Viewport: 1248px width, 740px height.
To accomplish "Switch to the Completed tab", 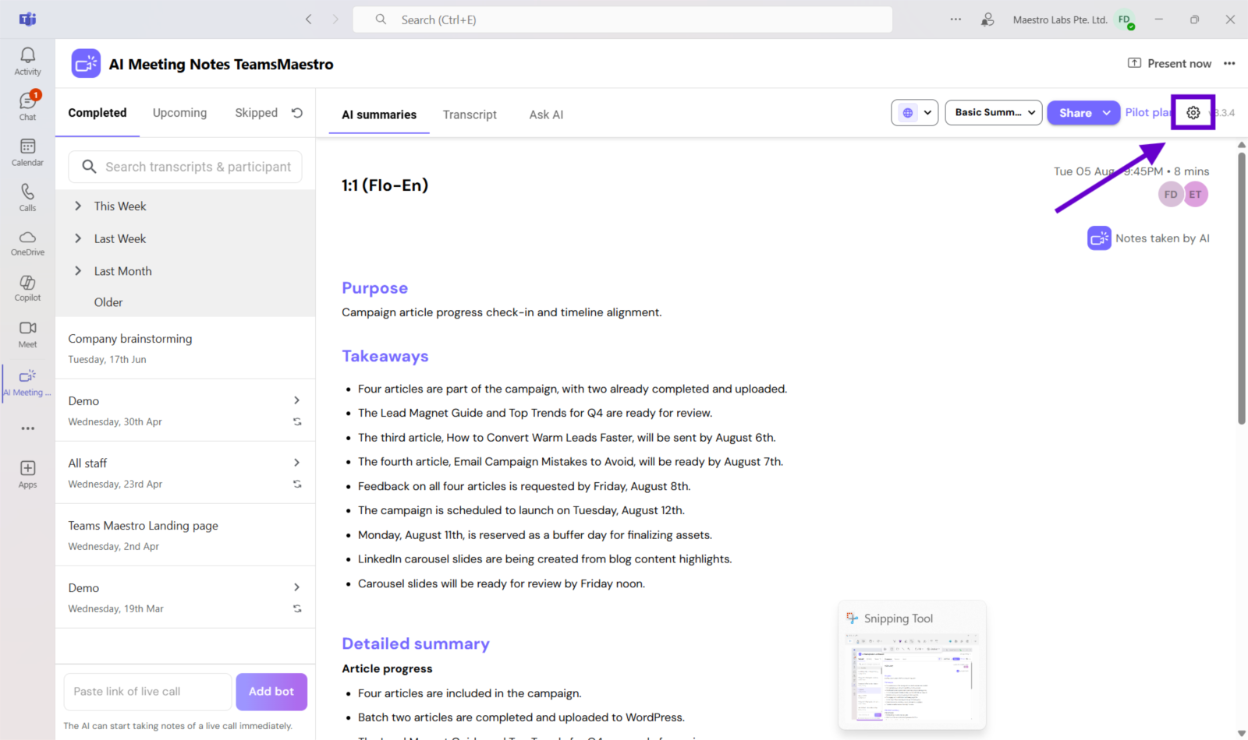I will (97, 113).
